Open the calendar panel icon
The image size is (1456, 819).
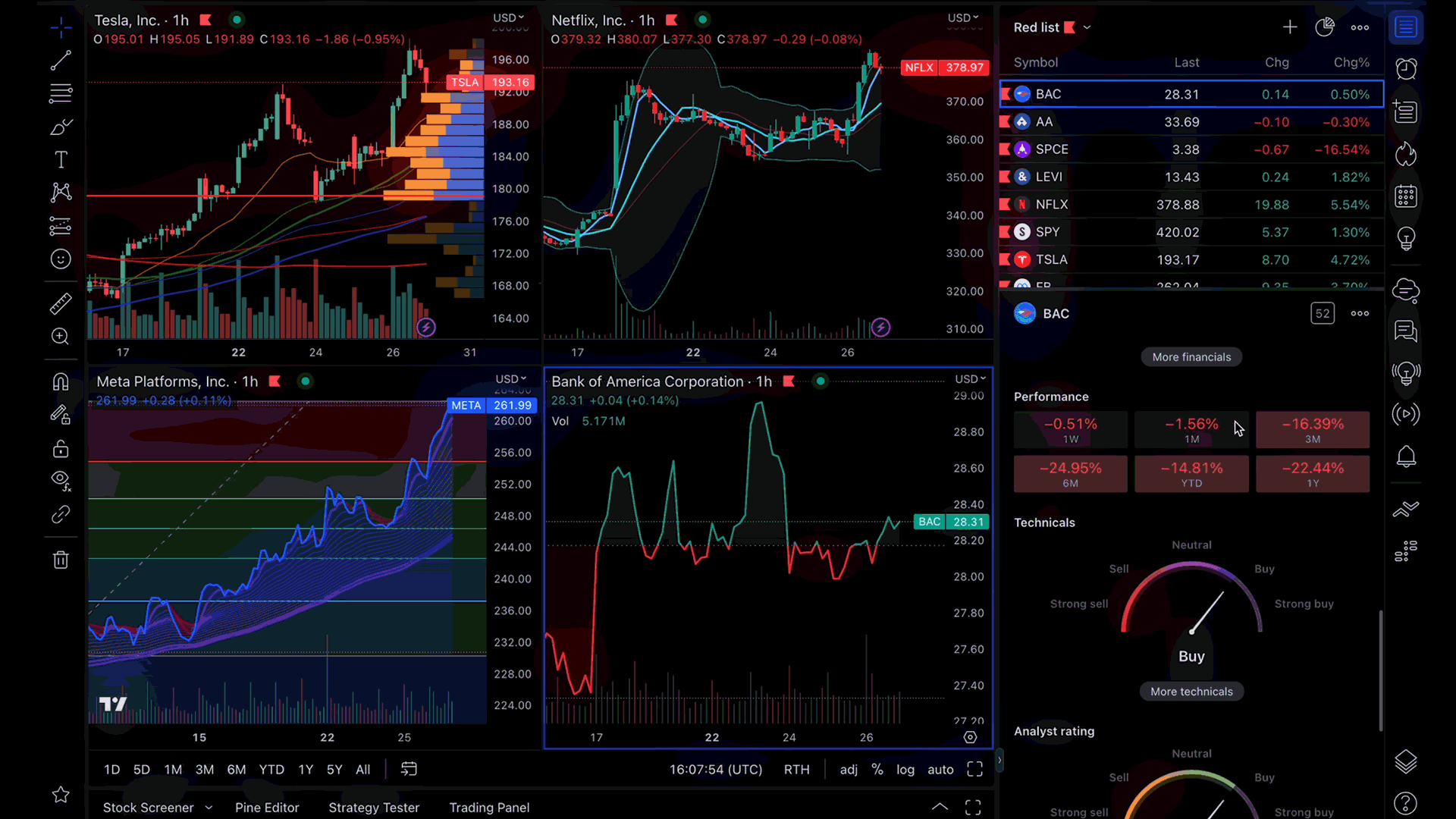coord(1406,196)
